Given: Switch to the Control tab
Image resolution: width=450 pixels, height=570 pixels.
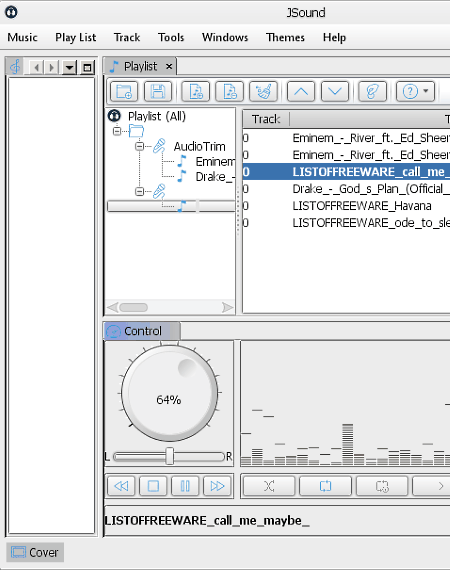Looking at the screenshot, I should point(142,331).
